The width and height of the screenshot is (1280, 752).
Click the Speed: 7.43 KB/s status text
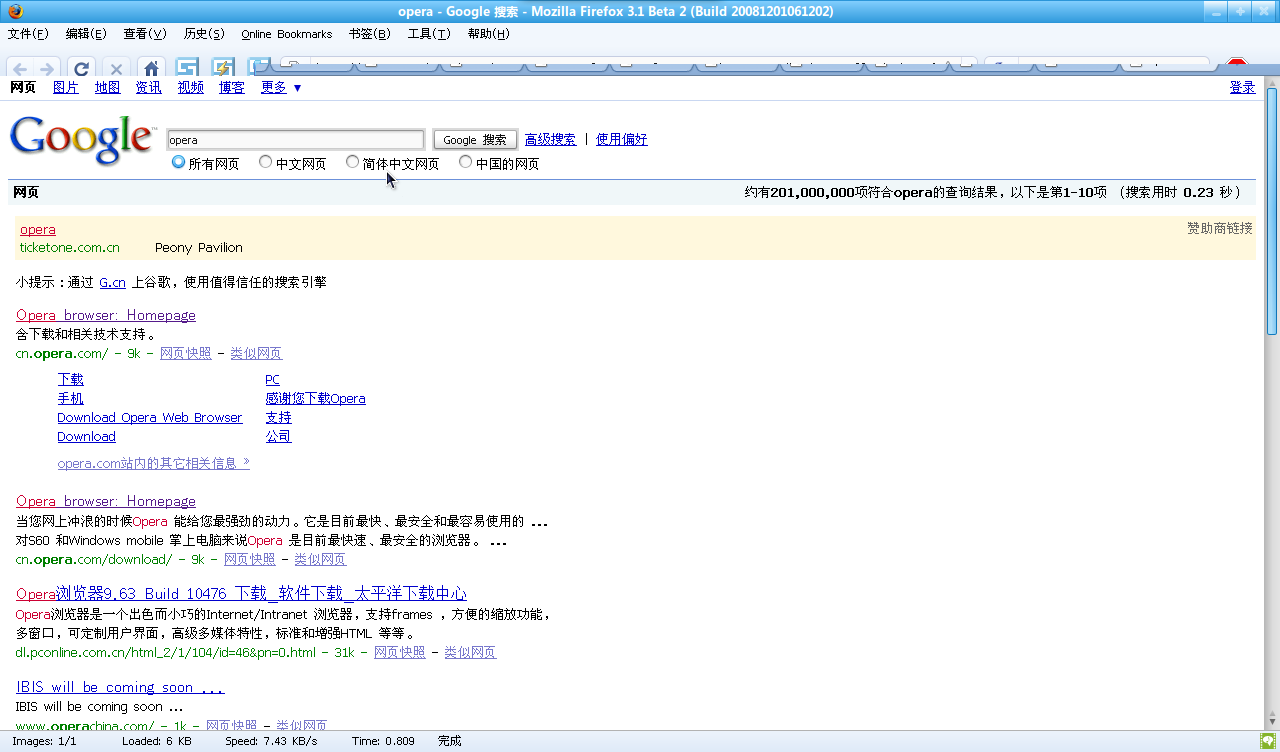(271, 741)
